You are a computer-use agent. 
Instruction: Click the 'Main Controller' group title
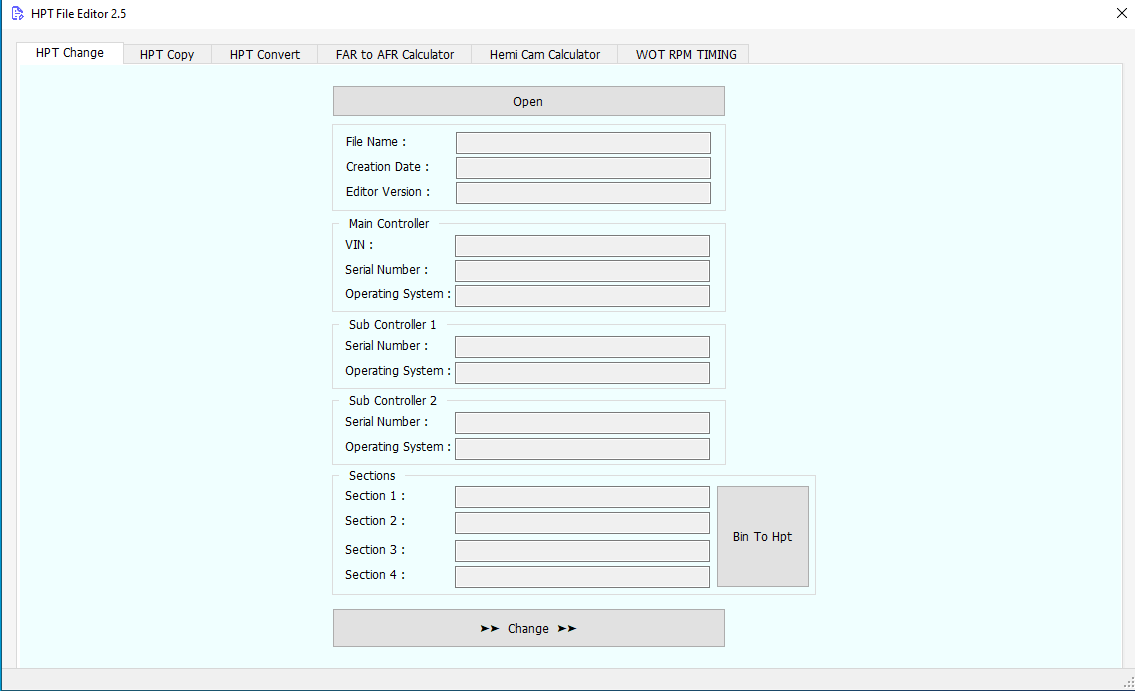pyautogui.click(x=389, y=224)
